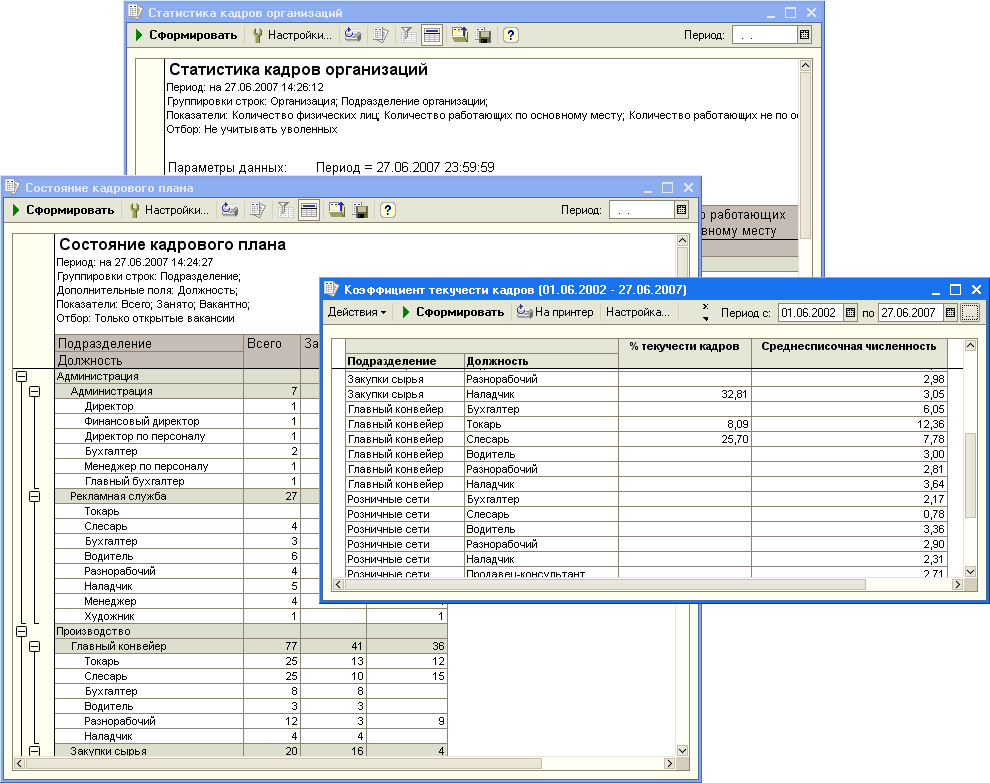
Task: Click print icon in Состояние кадрового плана toolbar
Action: click(x=230, y=210)
